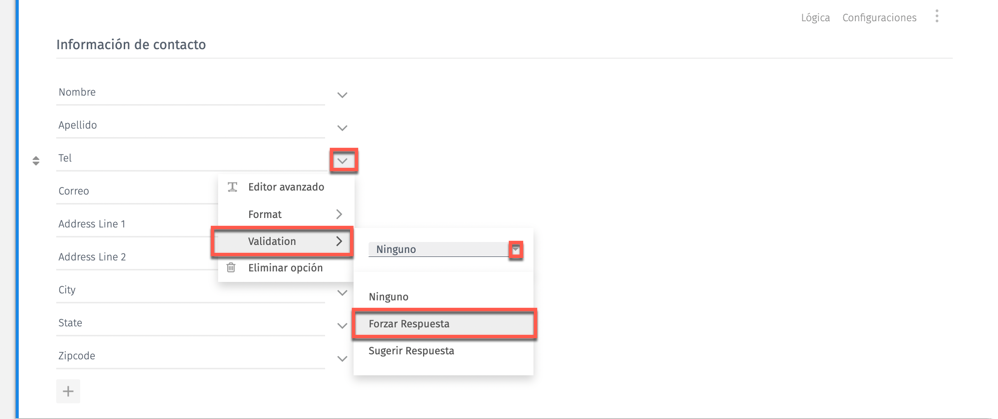Open the Ninguno validation type dropdown
998x419 pixels.
pos(515,250)
